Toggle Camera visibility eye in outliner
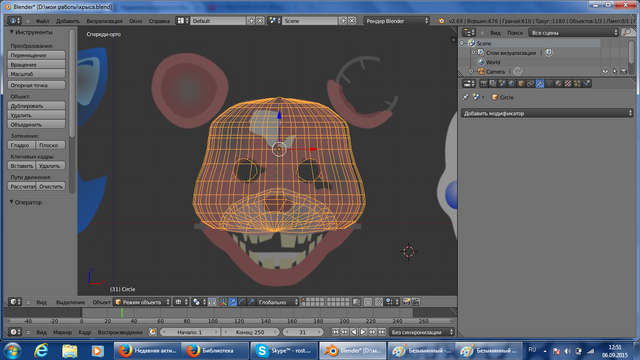Screen dimensions: 640x360 [605, 71]
